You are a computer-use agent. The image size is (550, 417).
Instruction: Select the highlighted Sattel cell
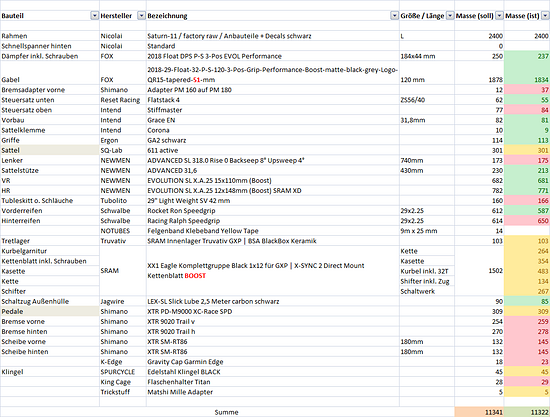(50, 150)
